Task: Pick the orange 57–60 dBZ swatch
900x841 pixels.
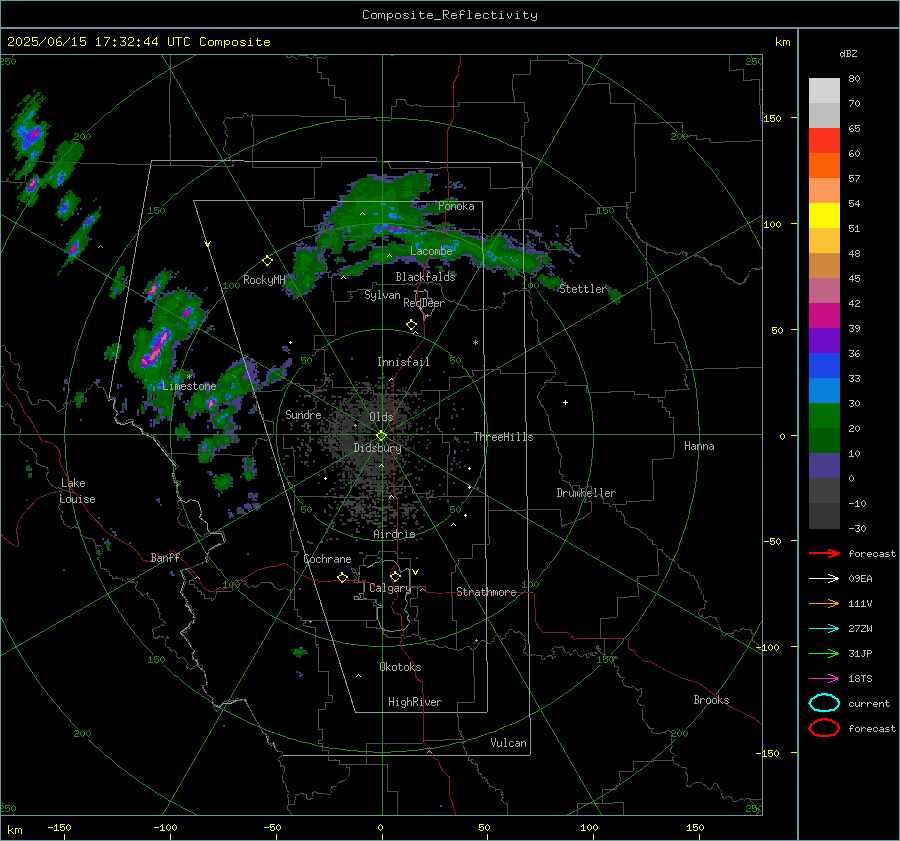Action: 824,165
